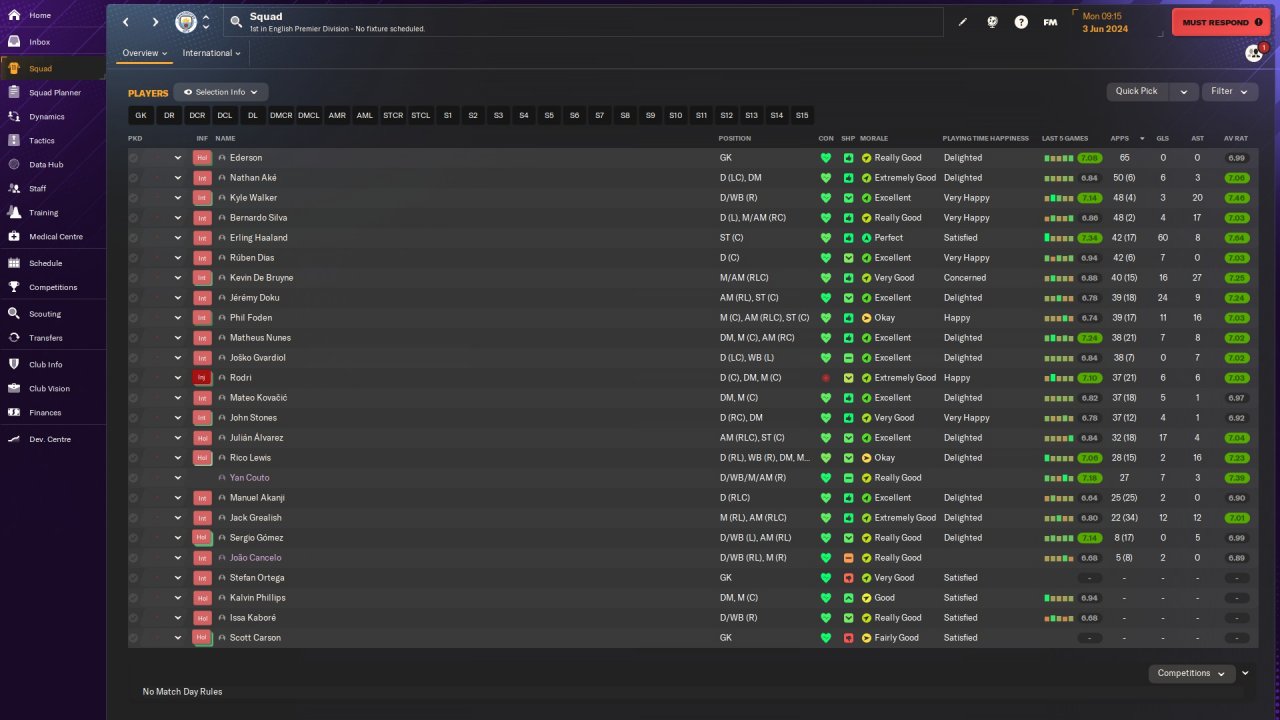Viewport: 1280px width, 720px height.
Task: Click the search magnifier icon
Action: tap(236, 21)
